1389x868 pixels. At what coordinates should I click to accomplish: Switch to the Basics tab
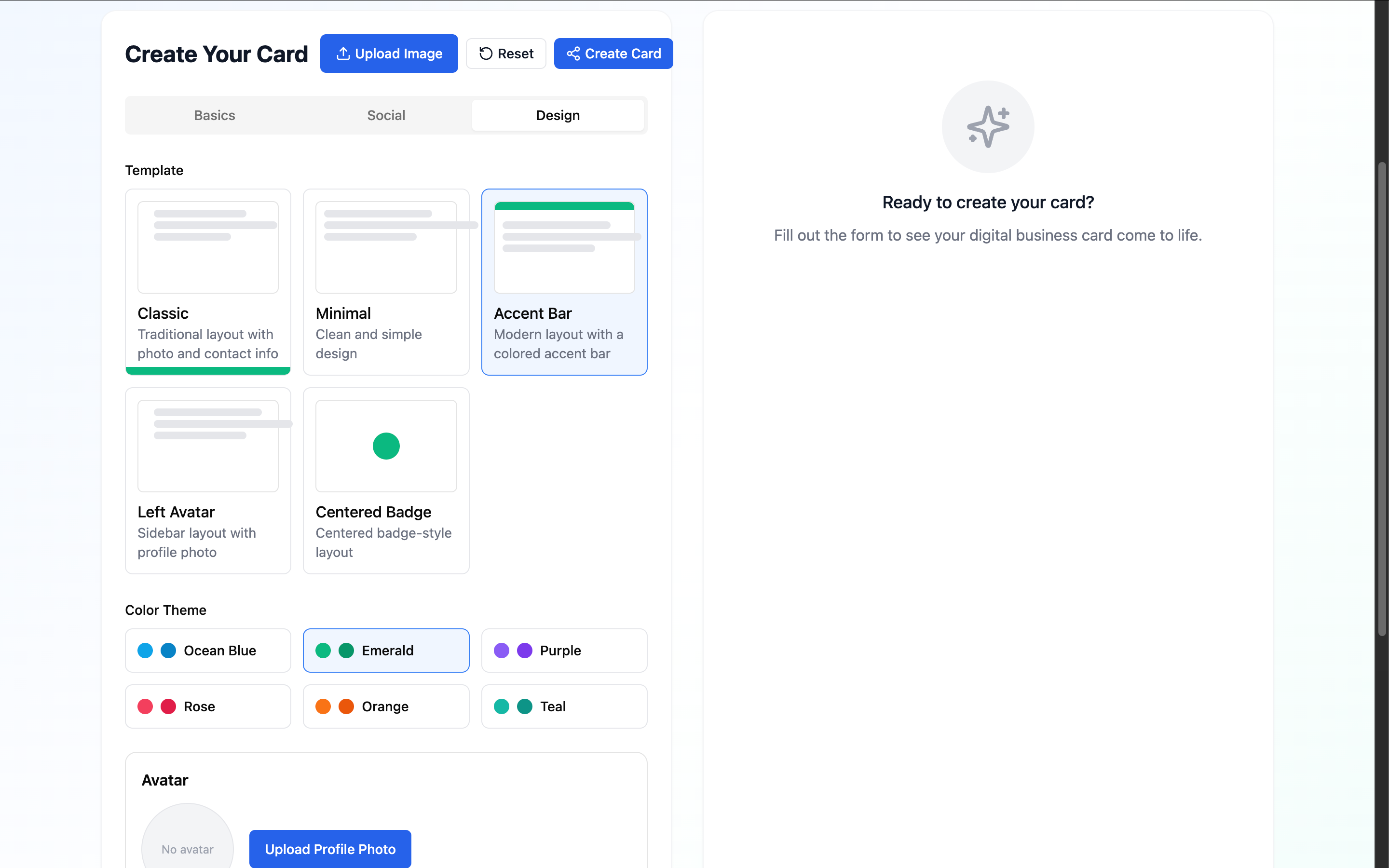pos(214,115)
